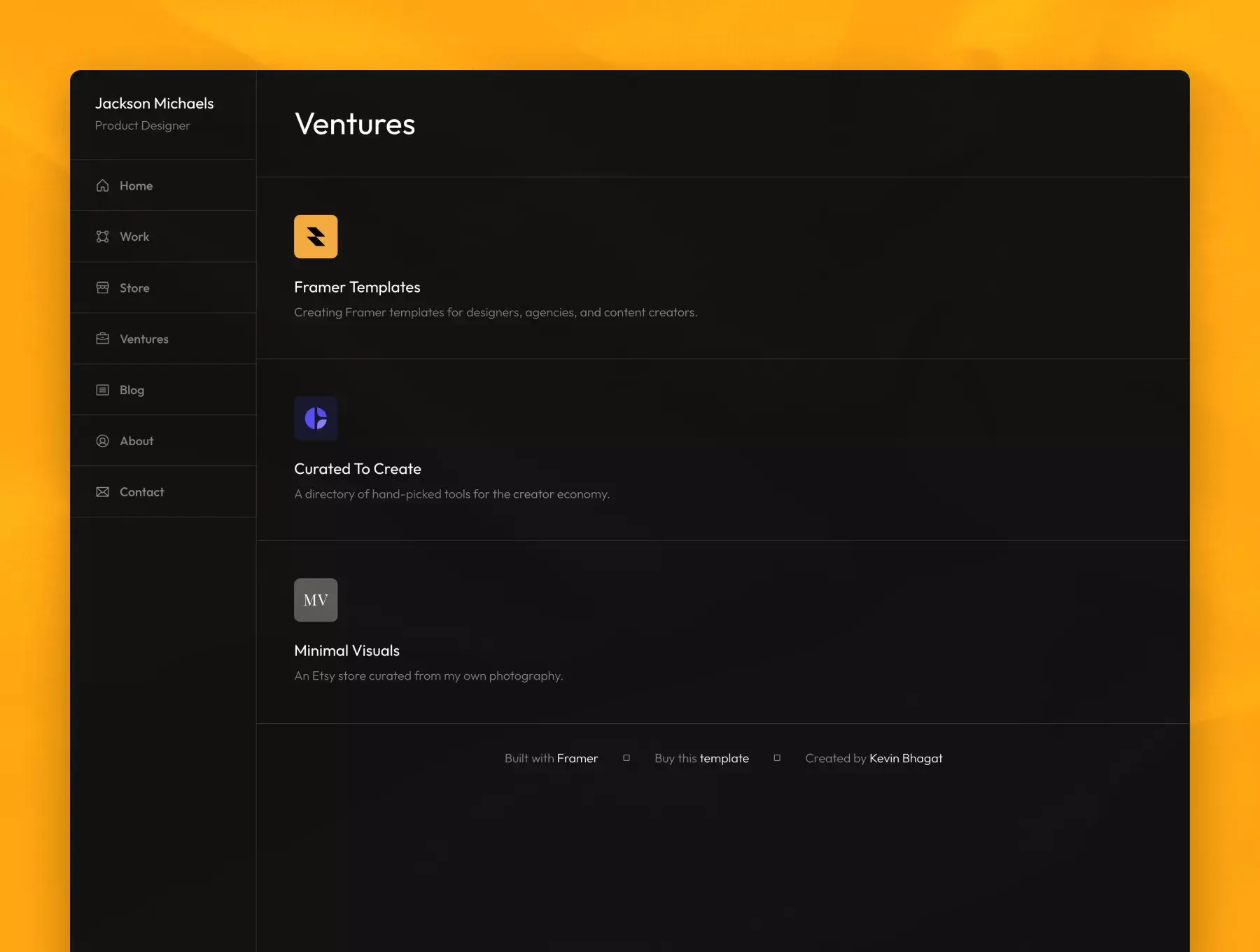1260x952 pixels.
Task: Click the Blog document icon
Action: tap(102, 390)
